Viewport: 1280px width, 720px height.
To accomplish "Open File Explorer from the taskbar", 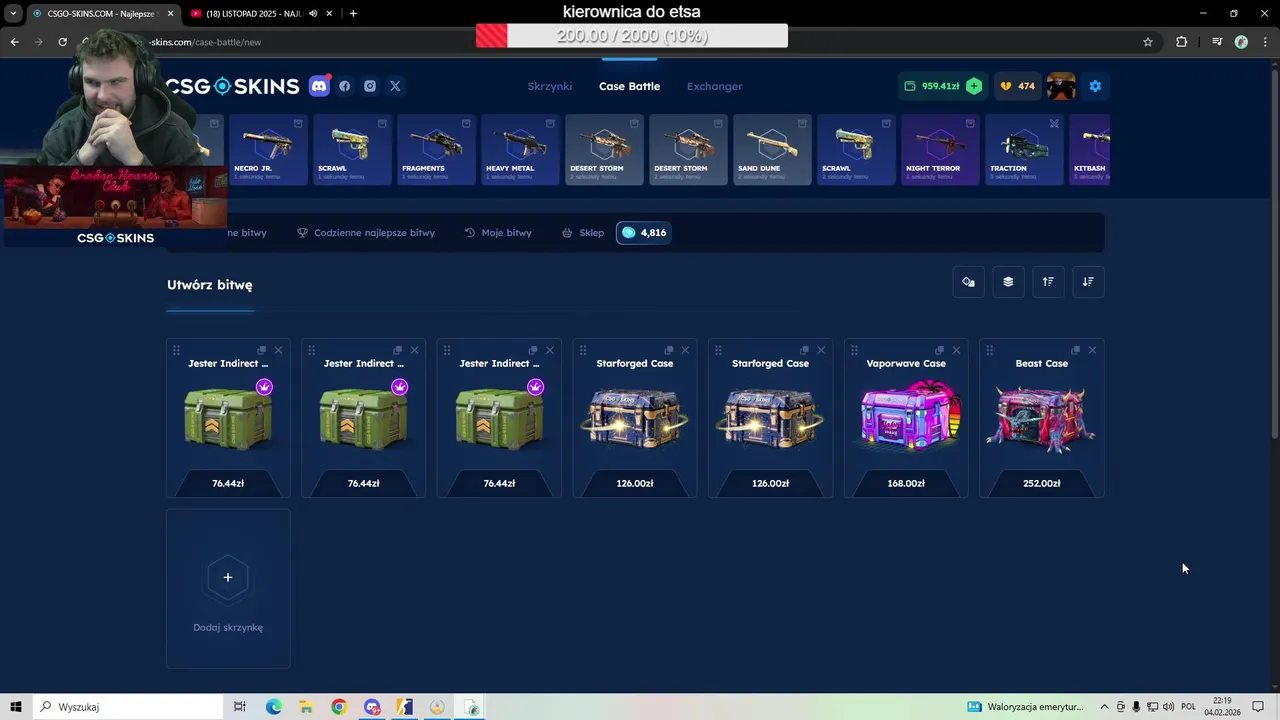I will click(x=306, y=707).
